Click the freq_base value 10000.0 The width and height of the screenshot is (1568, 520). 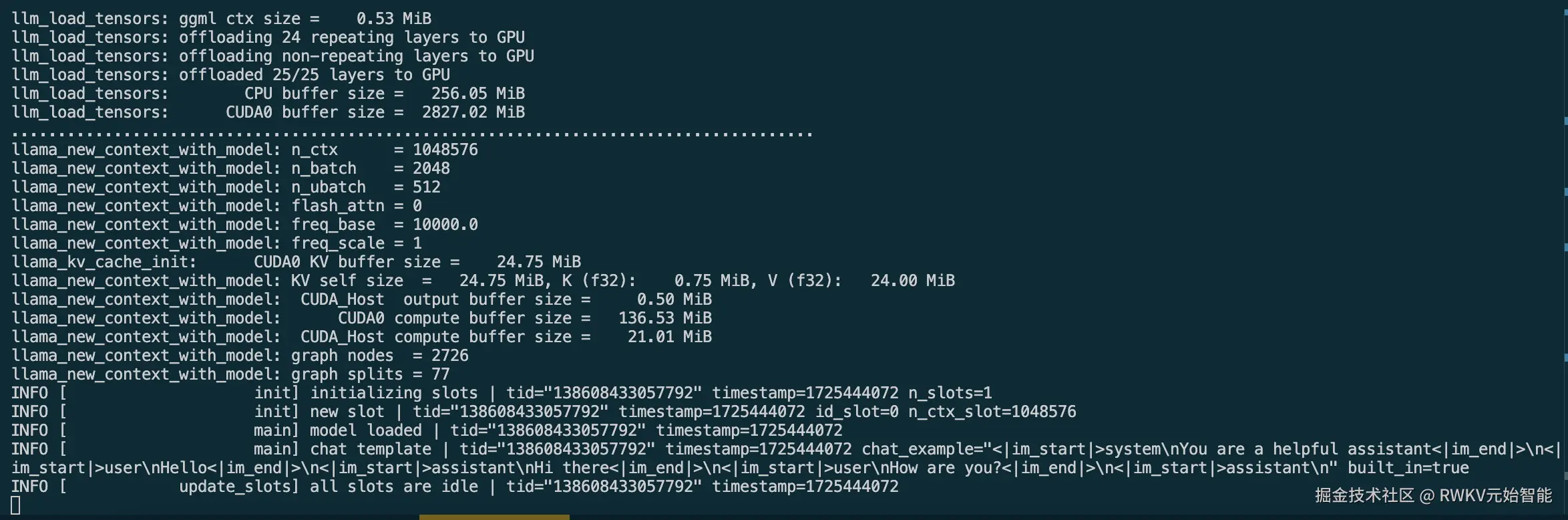click(x=445, y=225)
